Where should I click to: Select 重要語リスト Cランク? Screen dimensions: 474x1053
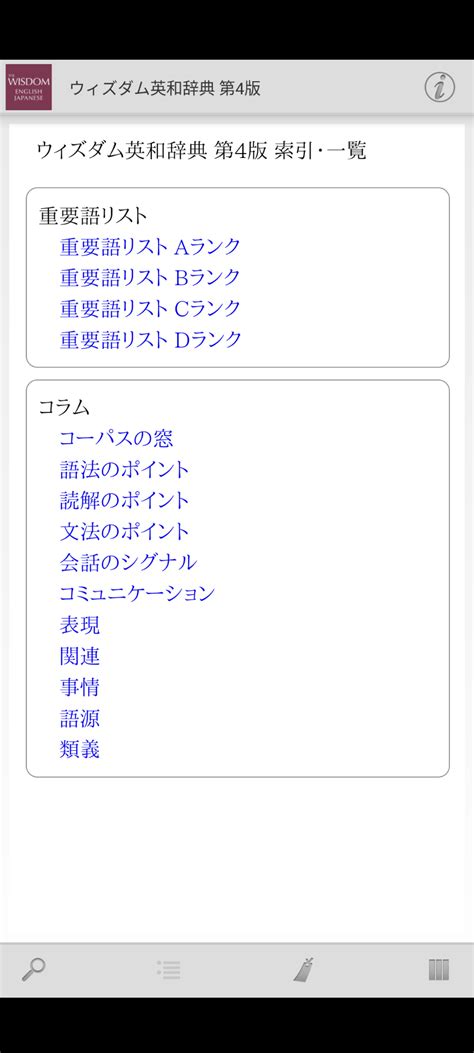coord(150,308)
